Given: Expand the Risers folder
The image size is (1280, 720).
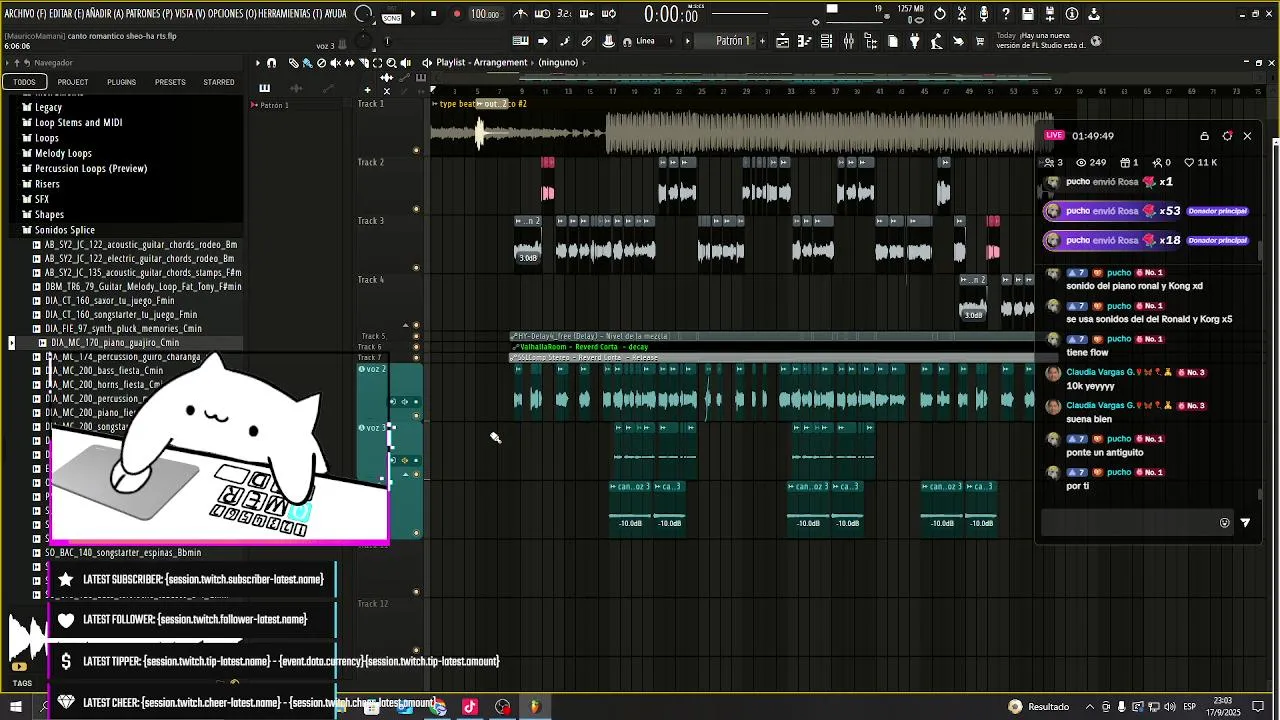Looking at the screenshot, I should click(x=47, y=184).
